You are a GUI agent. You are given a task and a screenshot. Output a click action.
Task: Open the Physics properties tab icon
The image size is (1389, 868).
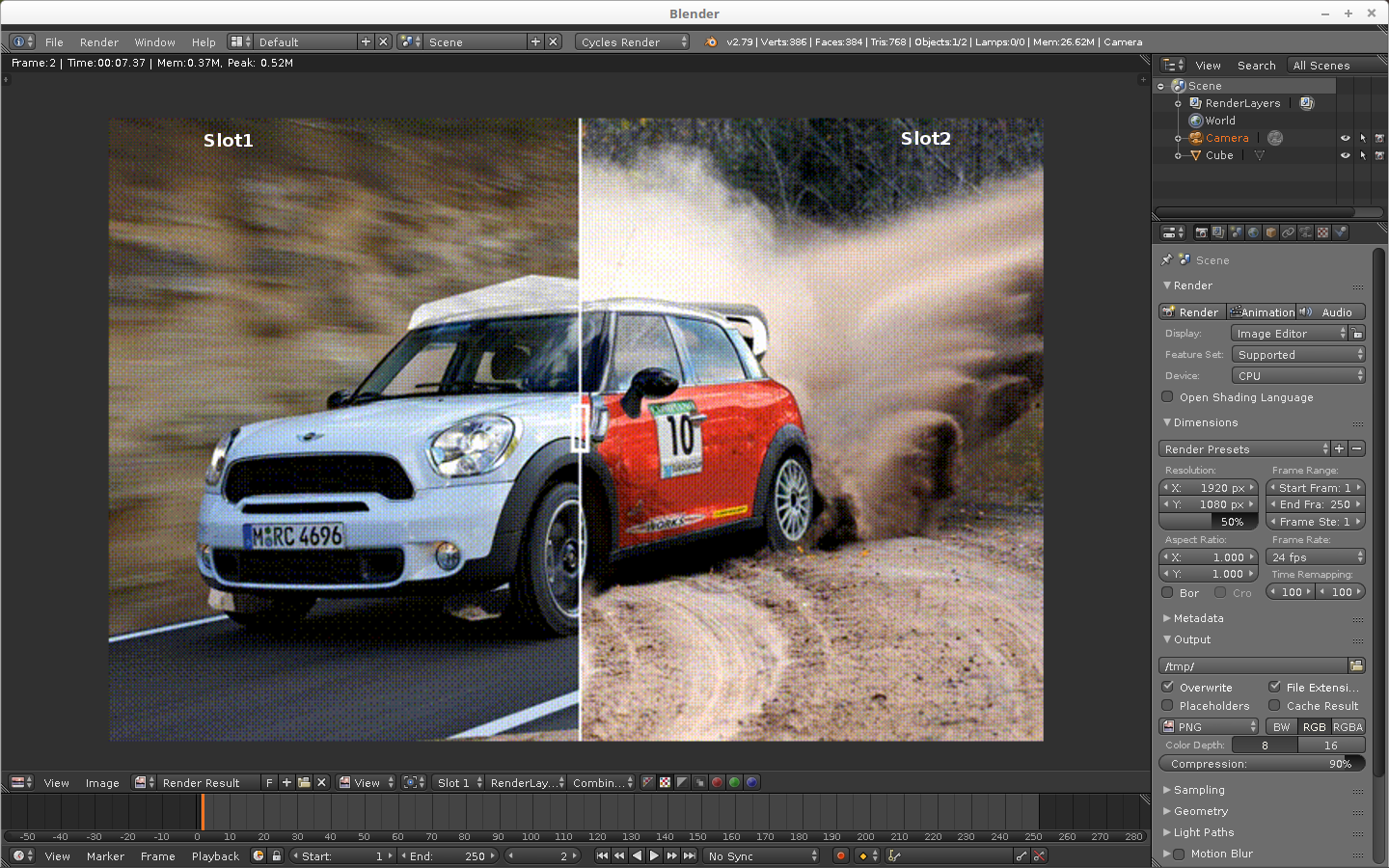click(1340, 232)
